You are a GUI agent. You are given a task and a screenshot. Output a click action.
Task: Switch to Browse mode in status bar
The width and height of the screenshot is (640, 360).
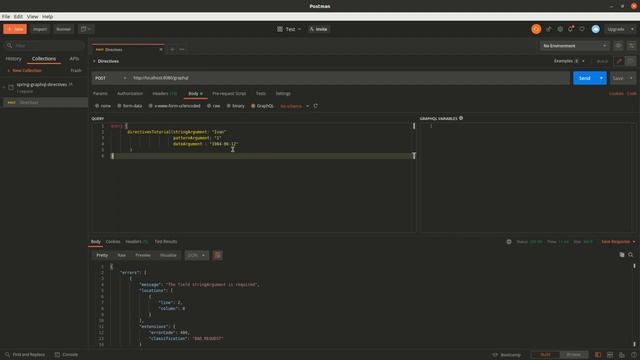[x=573, y=355]
